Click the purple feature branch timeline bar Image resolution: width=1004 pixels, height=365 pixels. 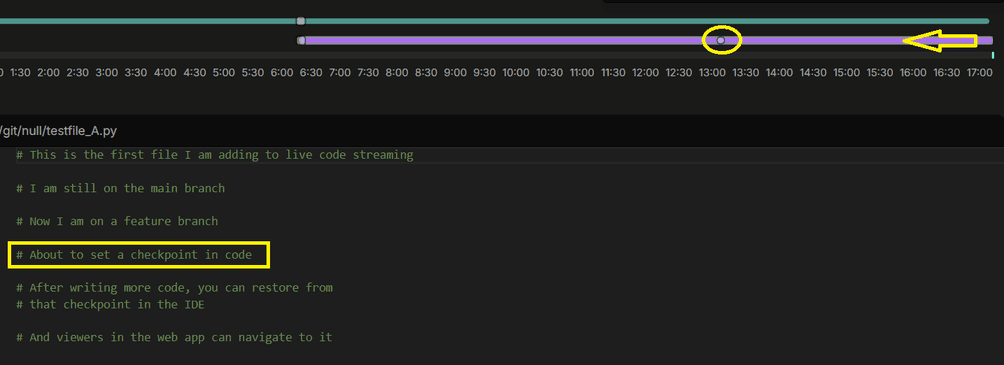(647, 40)
